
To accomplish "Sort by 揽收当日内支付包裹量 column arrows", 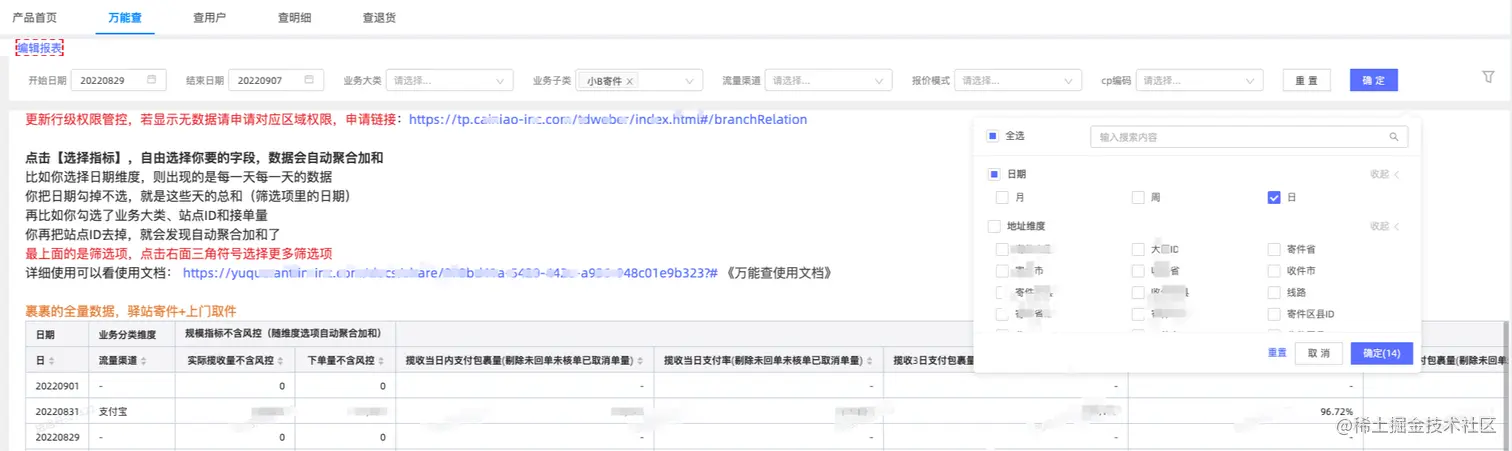I will [x=639, y=360].
